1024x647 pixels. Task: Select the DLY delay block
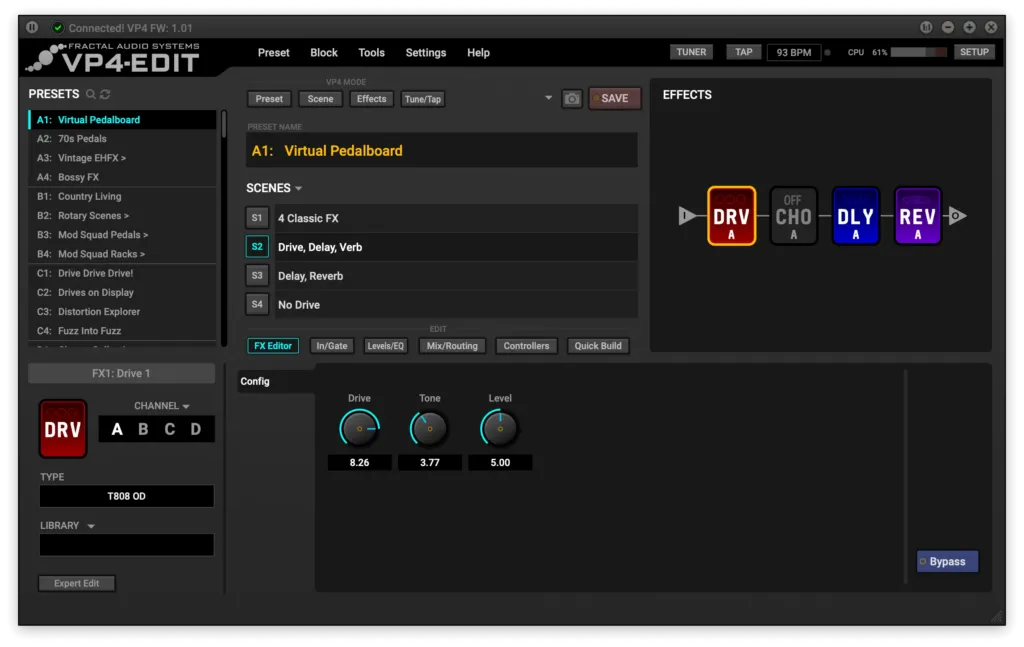pyautogui.click(x=855, y=216)
